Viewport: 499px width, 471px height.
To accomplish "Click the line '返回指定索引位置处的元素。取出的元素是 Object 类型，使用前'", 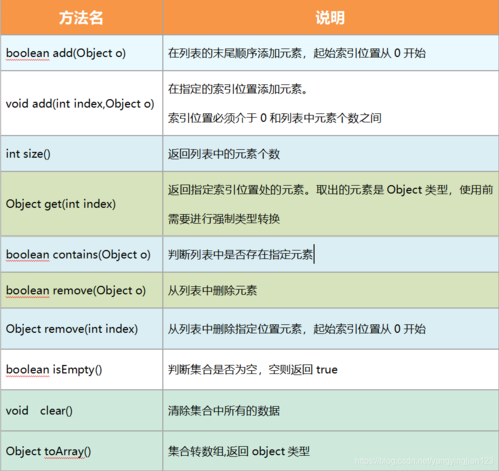I will (330, 190).
